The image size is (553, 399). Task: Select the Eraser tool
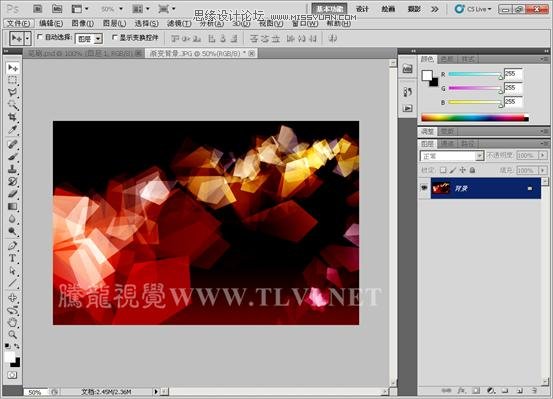pos(13,194)
